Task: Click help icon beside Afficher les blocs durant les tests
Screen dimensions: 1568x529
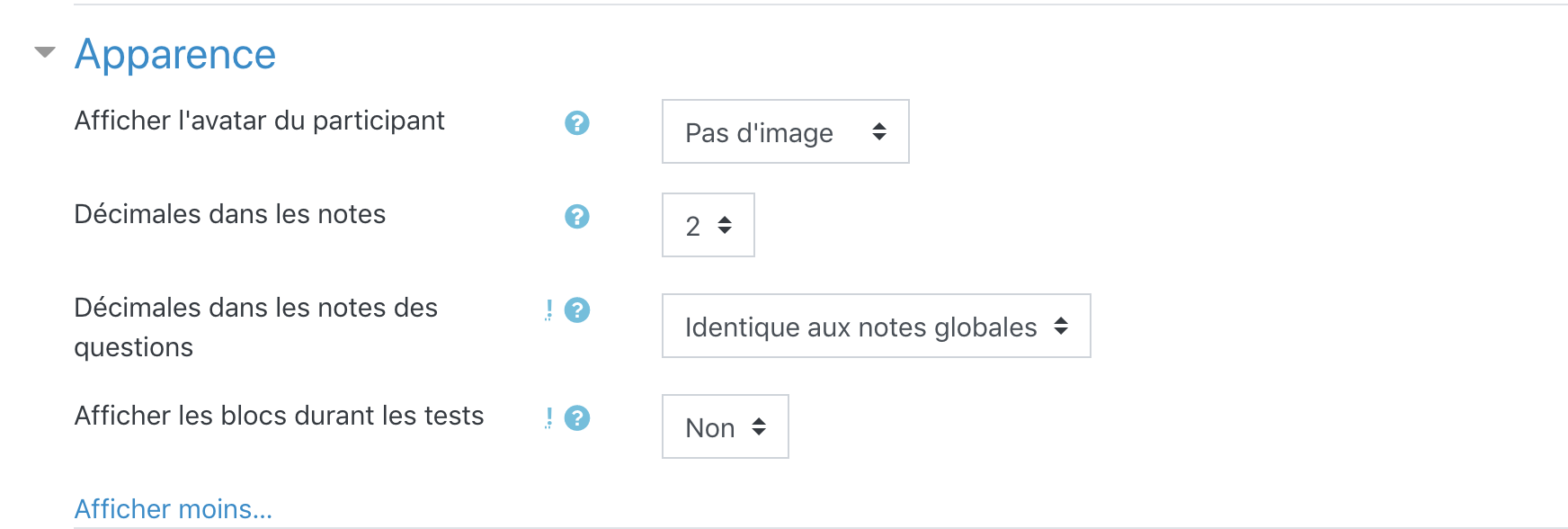Action: coord(577,418)
